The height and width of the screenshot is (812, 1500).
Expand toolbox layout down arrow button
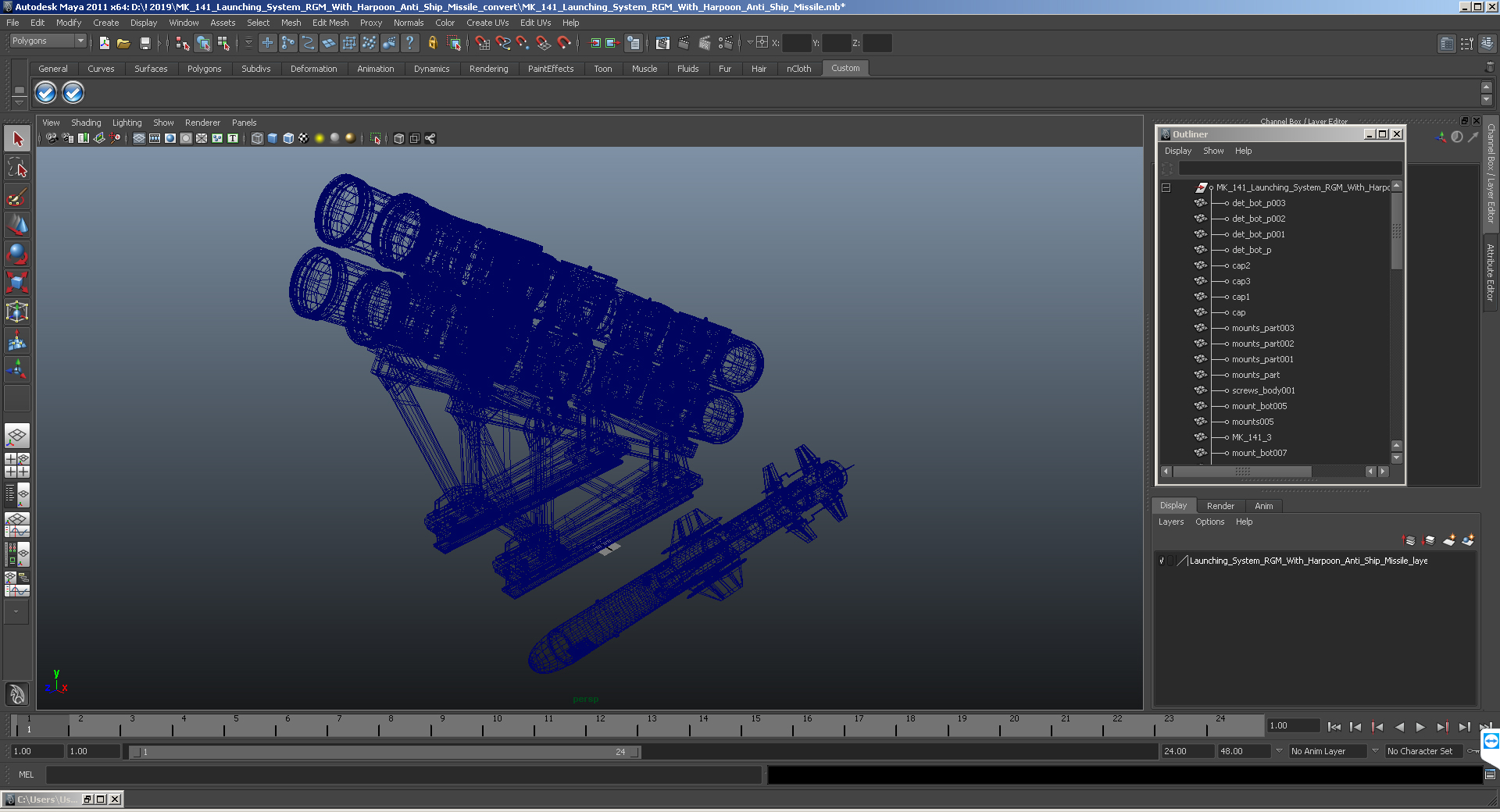click(17, 612)
